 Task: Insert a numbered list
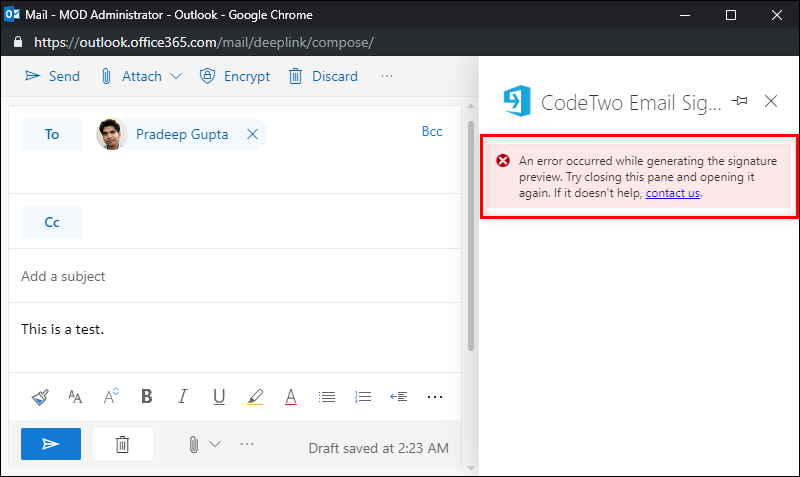click(363, 397)
